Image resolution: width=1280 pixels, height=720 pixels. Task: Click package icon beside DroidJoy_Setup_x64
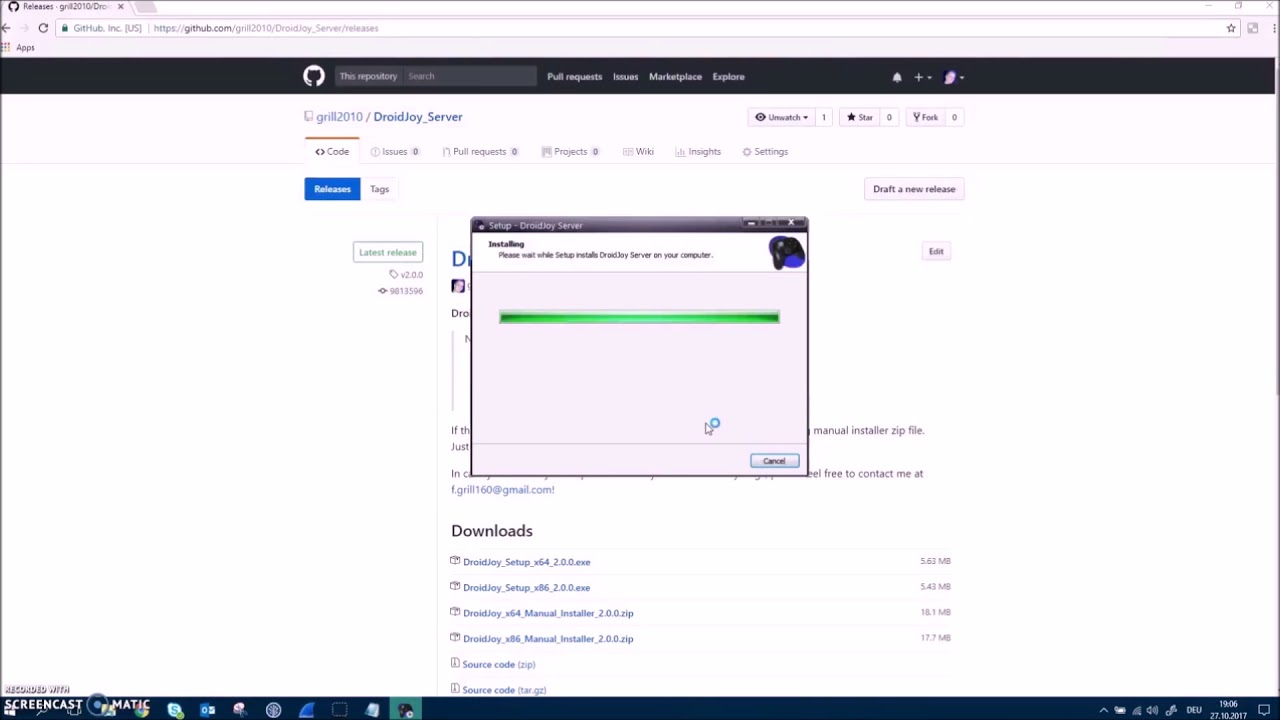click(x=455, y=561)
